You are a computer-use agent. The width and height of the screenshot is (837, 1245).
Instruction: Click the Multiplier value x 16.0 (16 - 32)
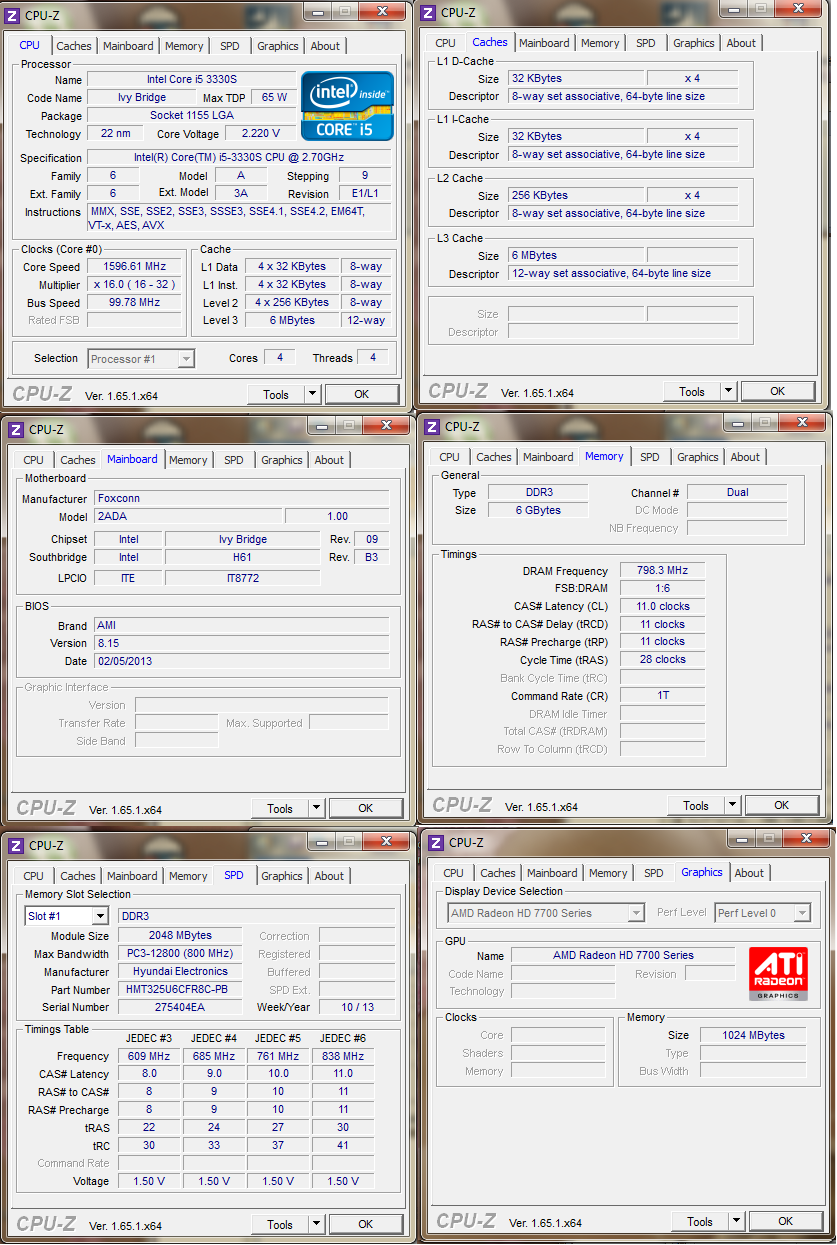tap(136, 285)
